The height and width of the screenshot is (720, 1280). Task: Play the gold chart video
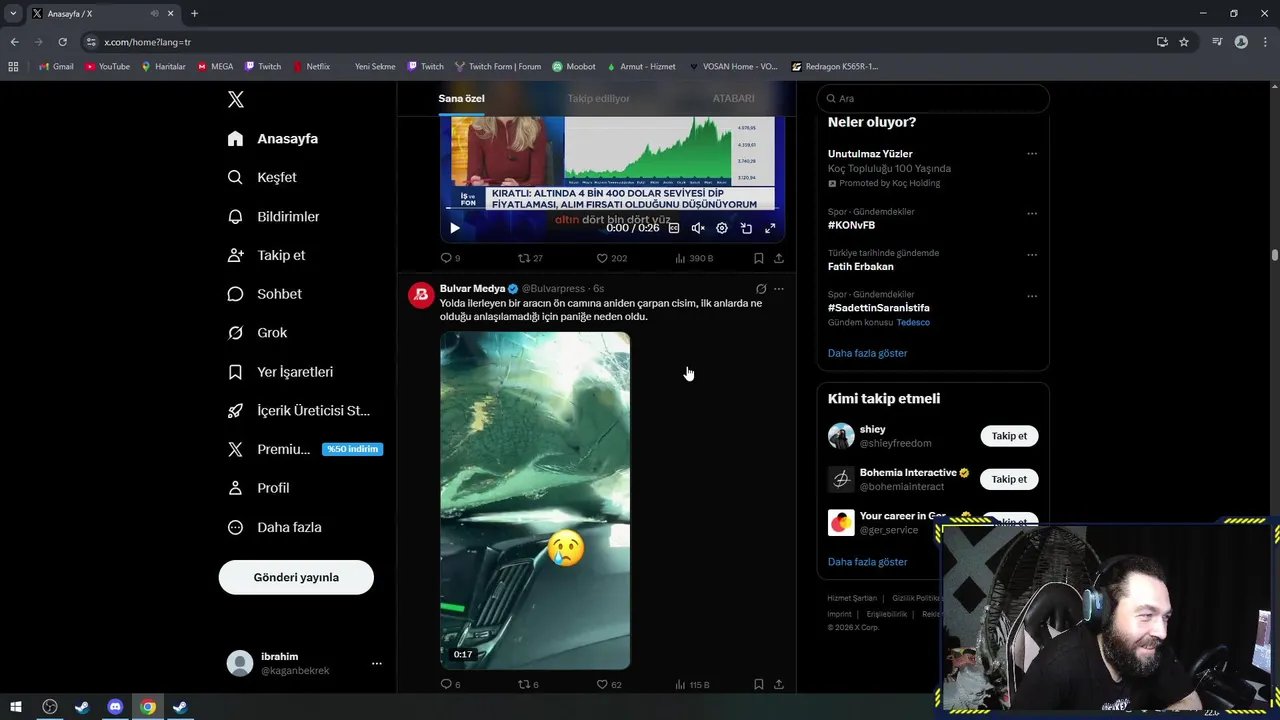[454, 228]
